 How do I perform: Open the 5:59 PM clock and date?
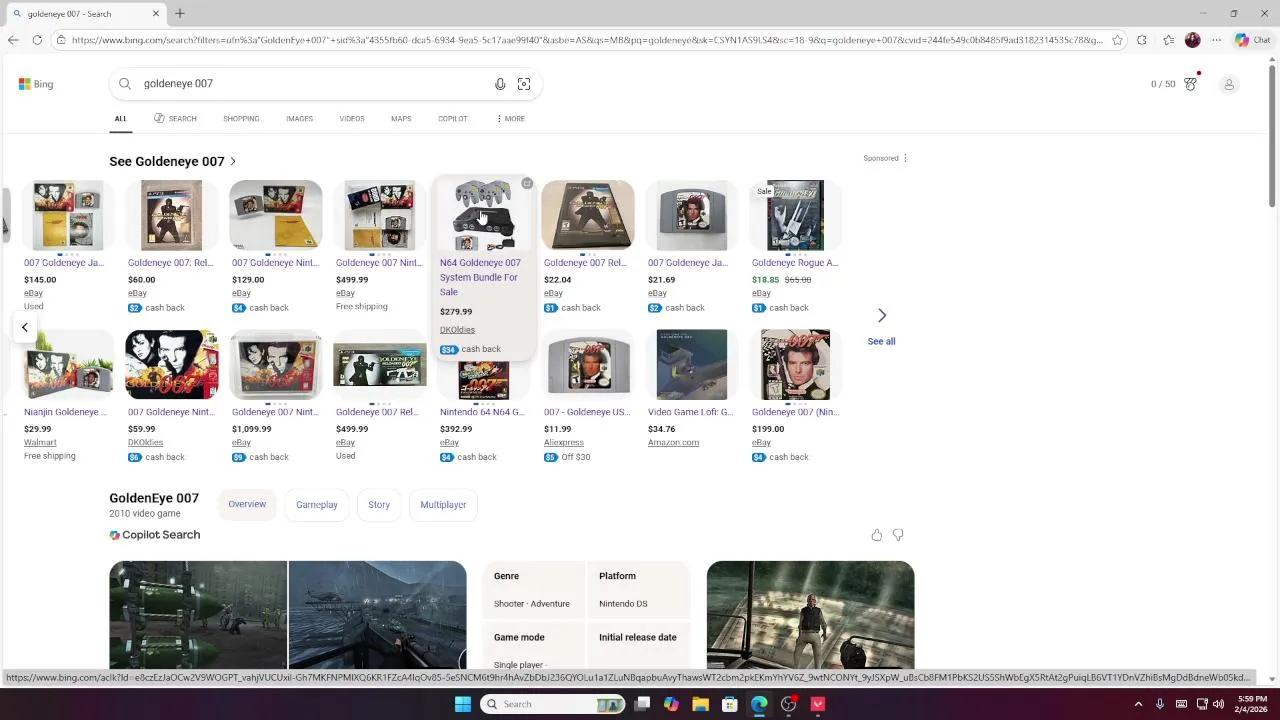1252,704
